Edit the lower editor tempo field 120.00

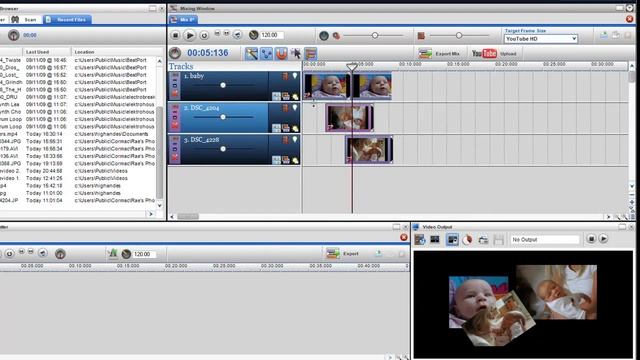pyautogui.click(x=144, y=254)
